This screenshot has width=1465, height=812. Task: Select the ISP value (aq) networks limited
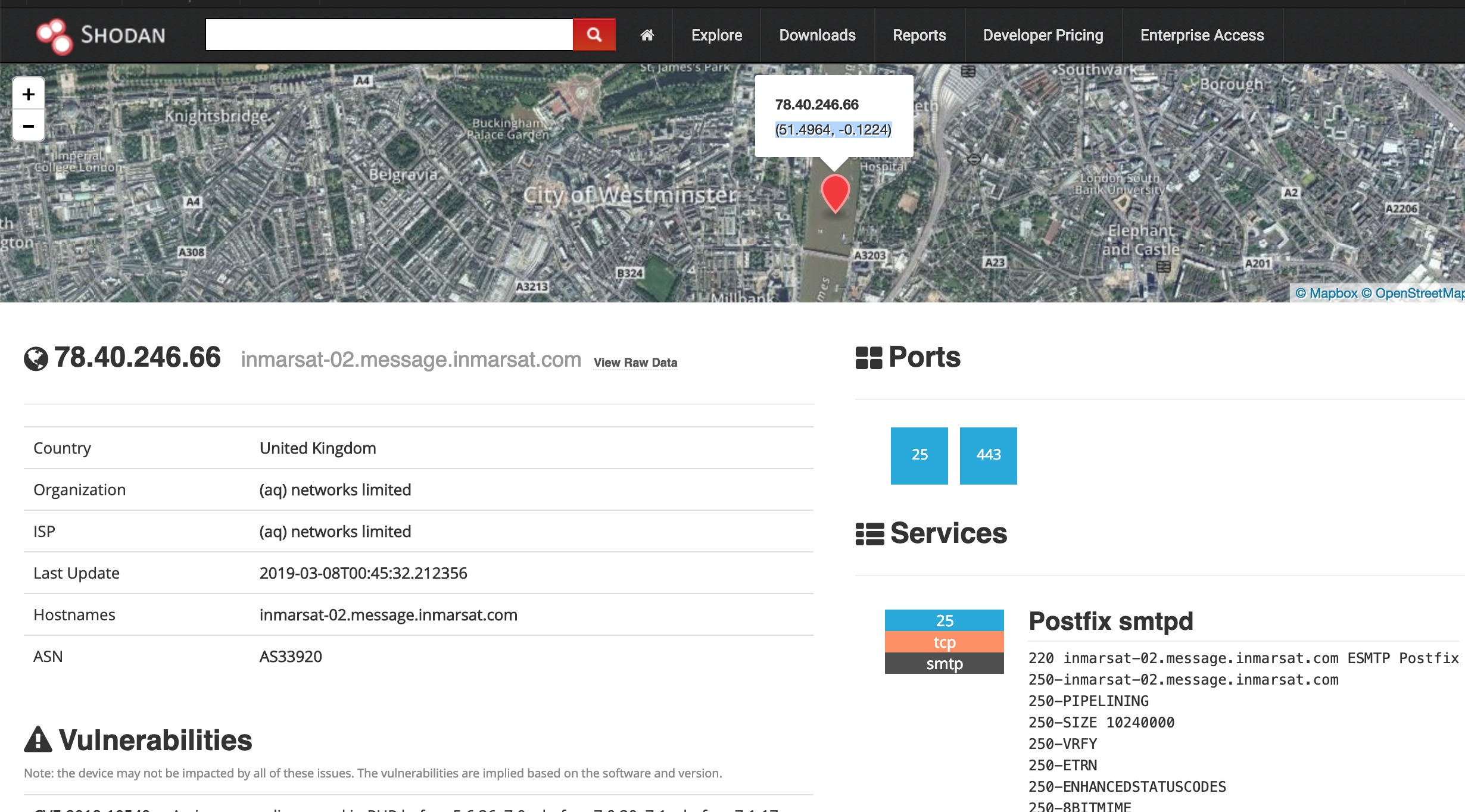tap(335, 531)
